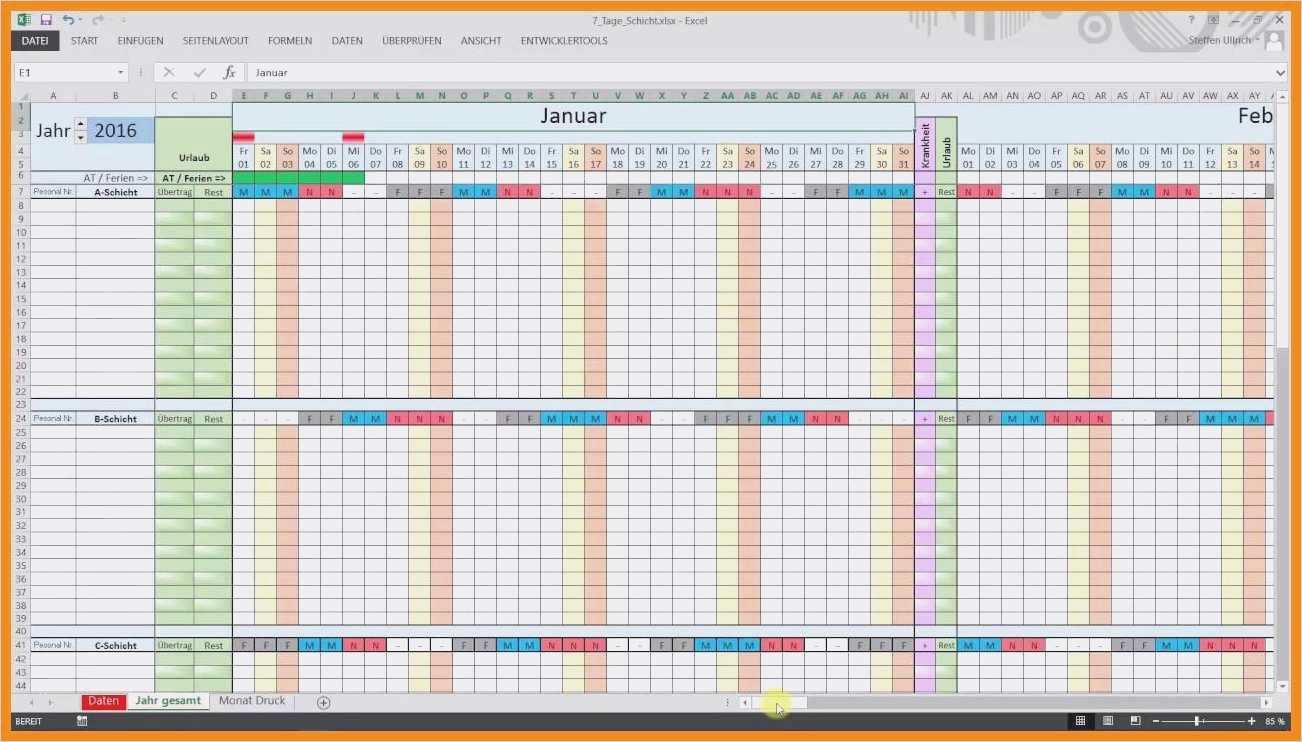1302x742 pixels.
Task: Click the next sheet navigation arrow
Action: point(50,703)
